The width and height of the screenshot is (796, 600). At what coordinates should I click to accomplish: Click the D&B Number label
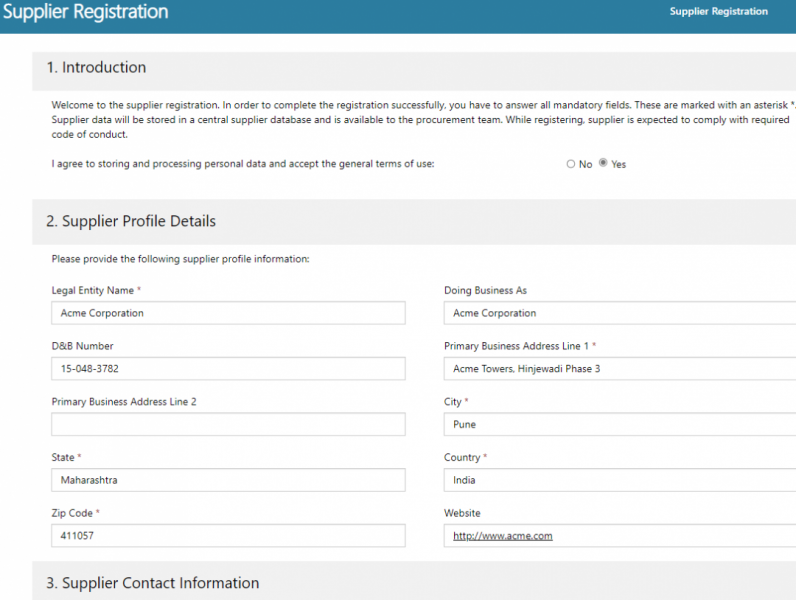pos(82,346)
